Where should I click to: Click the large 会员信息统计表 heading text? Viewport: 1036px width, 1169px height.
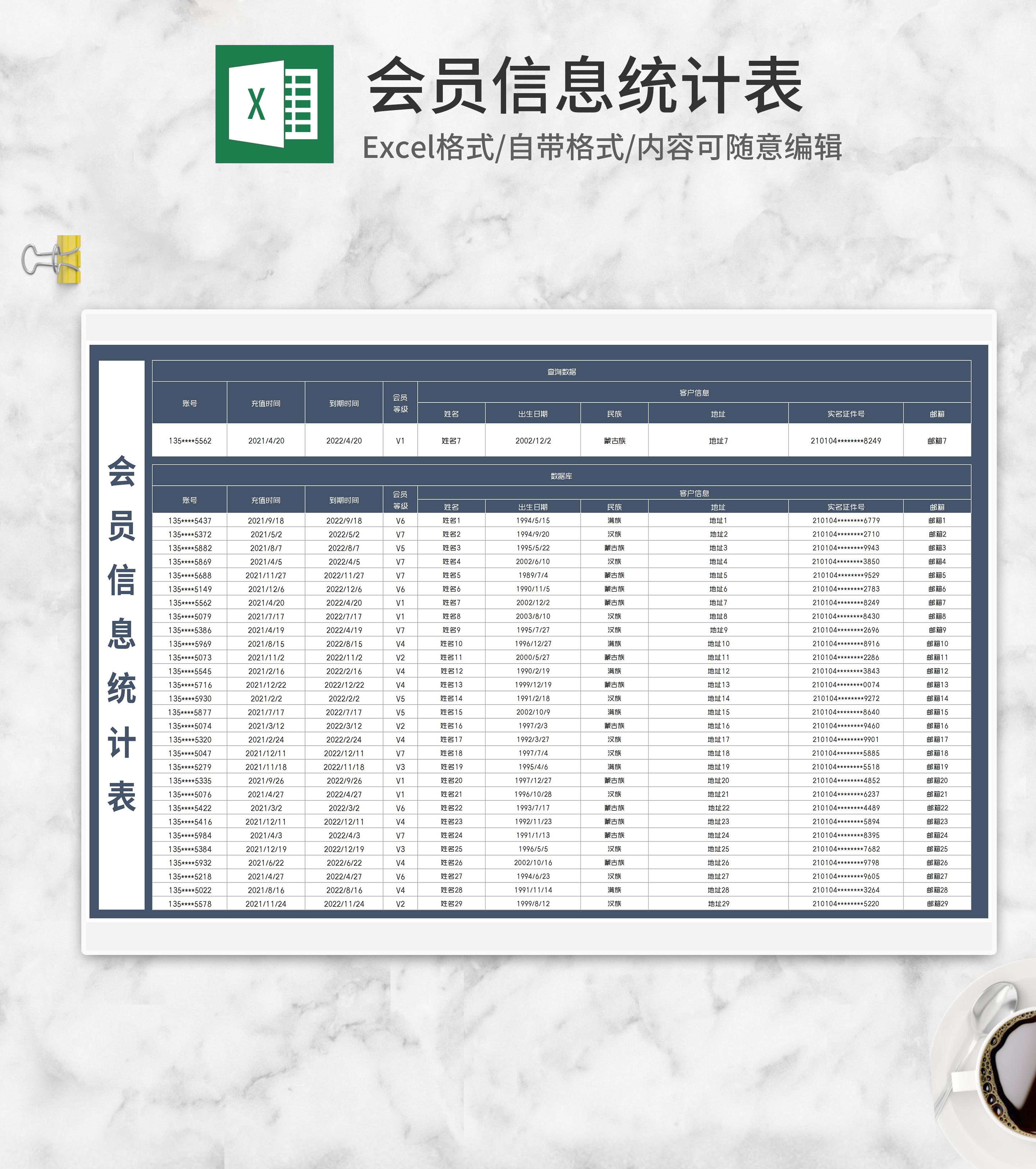pos(585,86)
